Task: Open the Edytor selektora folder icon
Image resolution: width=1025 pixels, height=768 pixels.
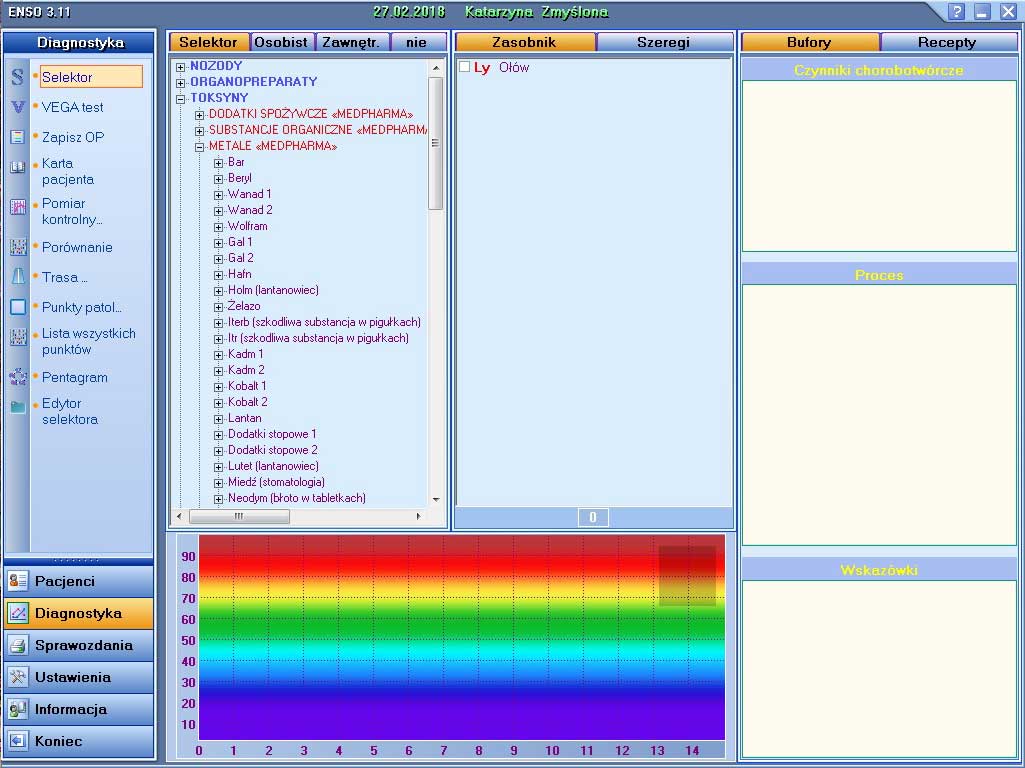Action: click(18, 407)
